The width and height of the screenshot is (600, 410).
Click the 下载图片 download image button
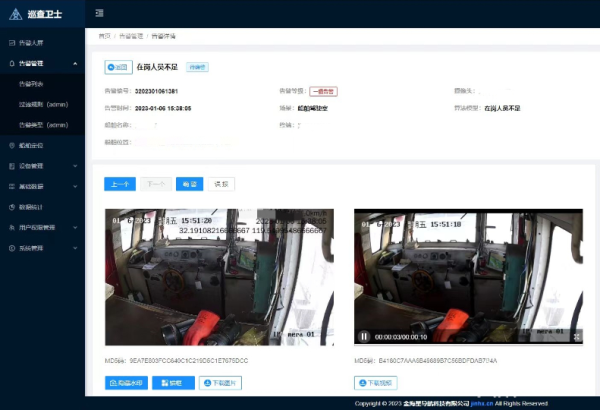[220, 383]
